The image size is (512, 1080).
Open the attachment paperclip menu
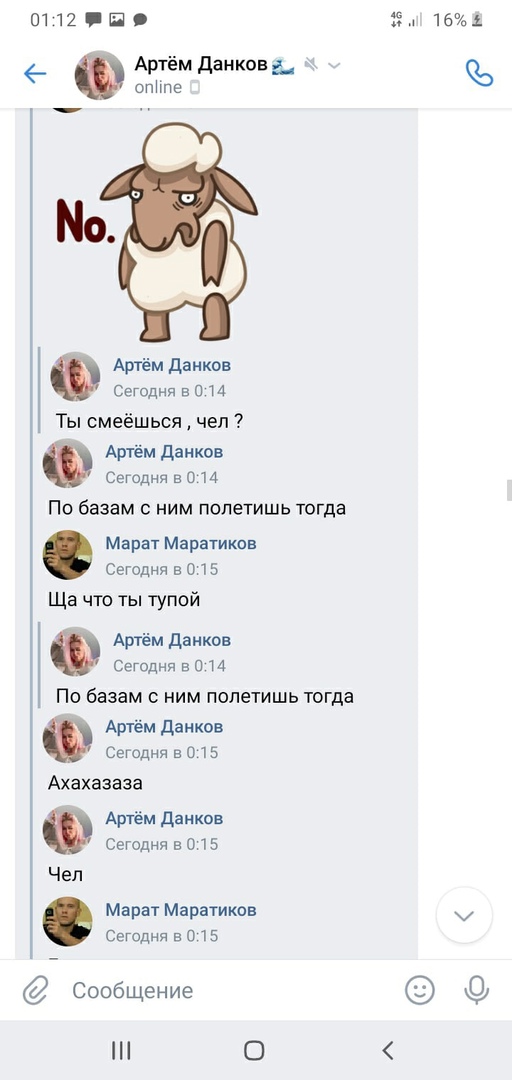(x=34, y=990)
